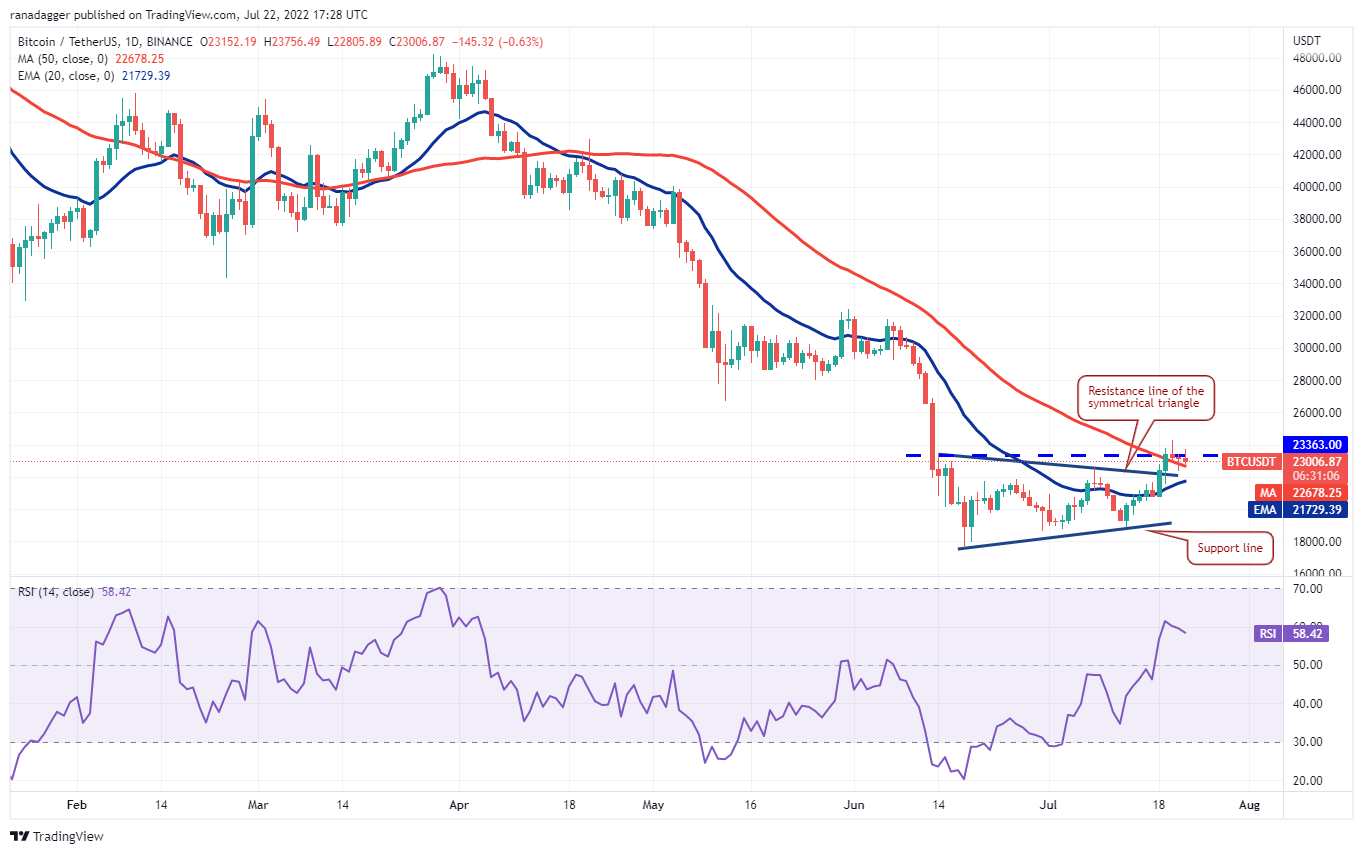Click the Jun date axis label
Screen dimensions: 1363x854
pyautogui.click(x=853, y=803)
